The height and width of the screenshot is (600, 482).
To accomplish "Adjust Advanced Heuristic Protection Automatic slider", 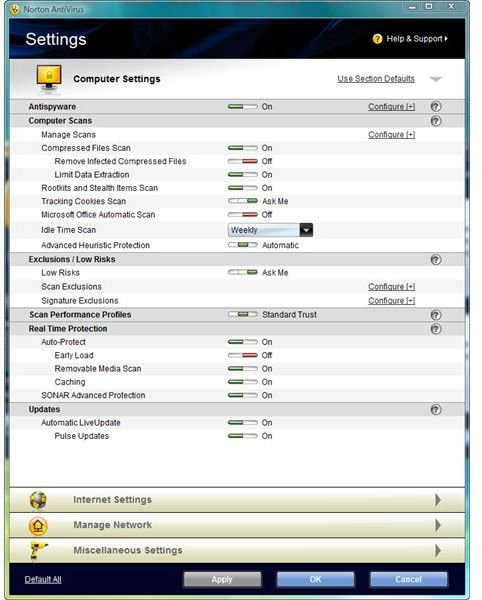I will tap(243, 245).
